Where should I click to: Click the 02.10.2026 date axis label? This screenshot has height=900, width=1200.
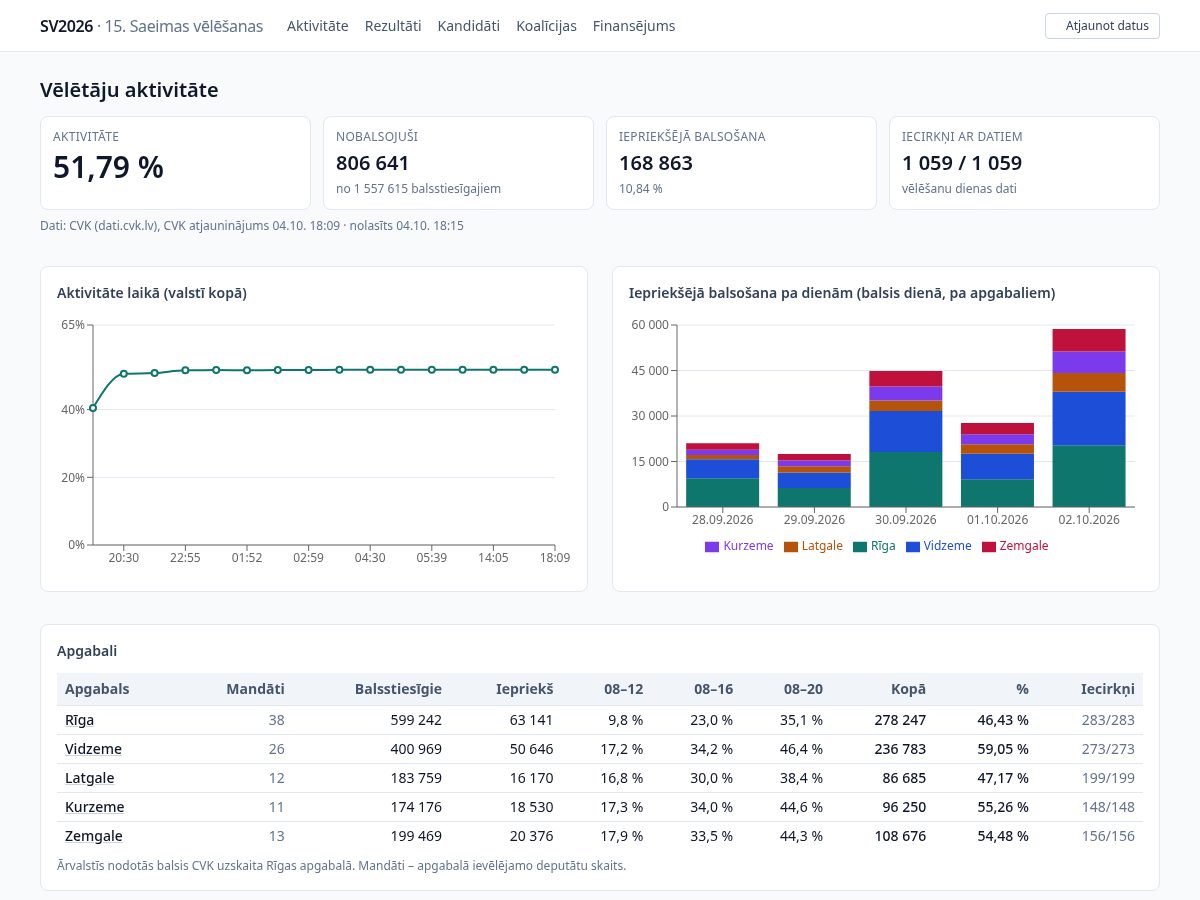click(1089, 520)
